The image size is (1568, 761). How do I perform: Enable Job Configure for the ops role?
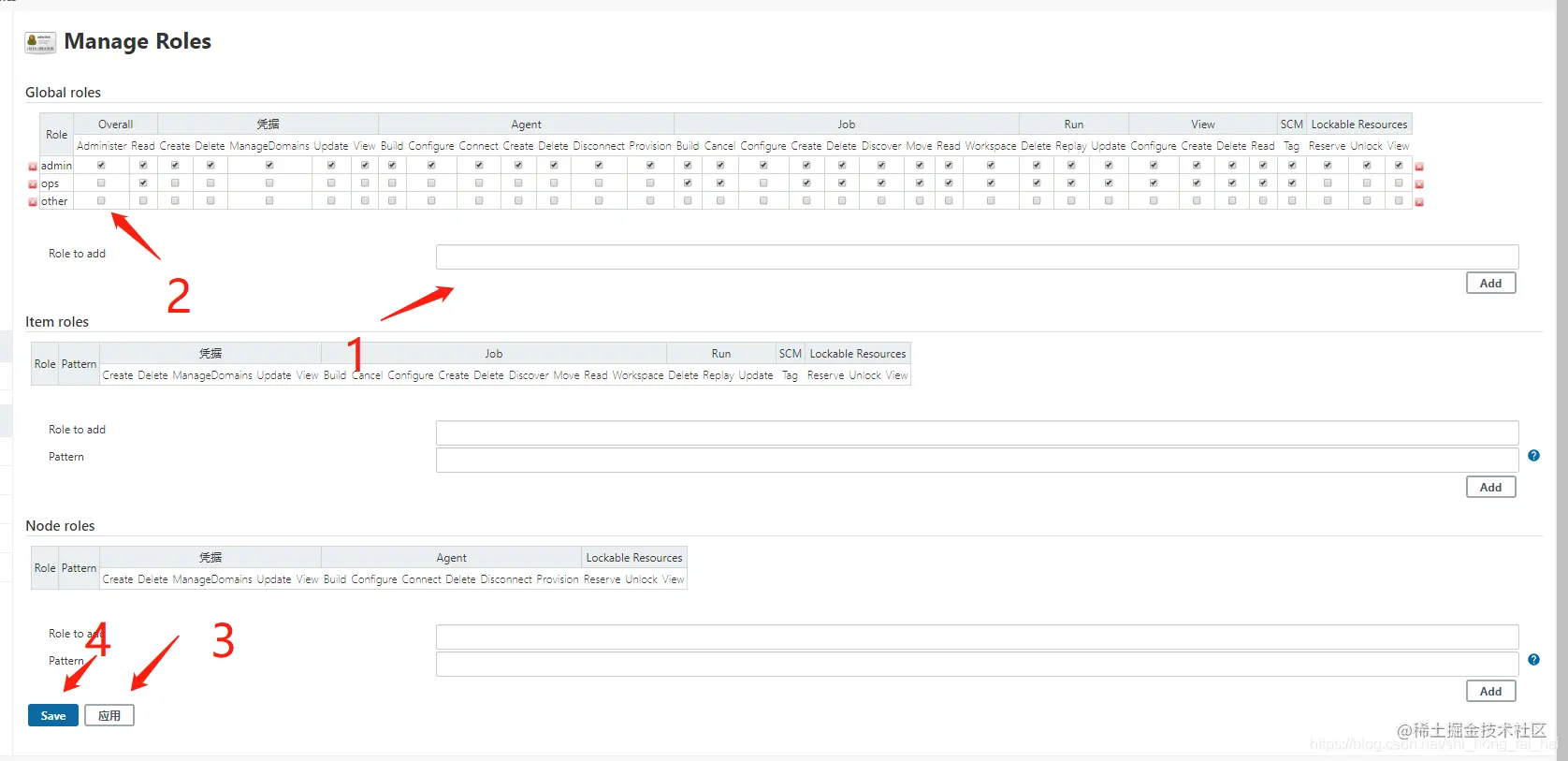coord(763,183)
